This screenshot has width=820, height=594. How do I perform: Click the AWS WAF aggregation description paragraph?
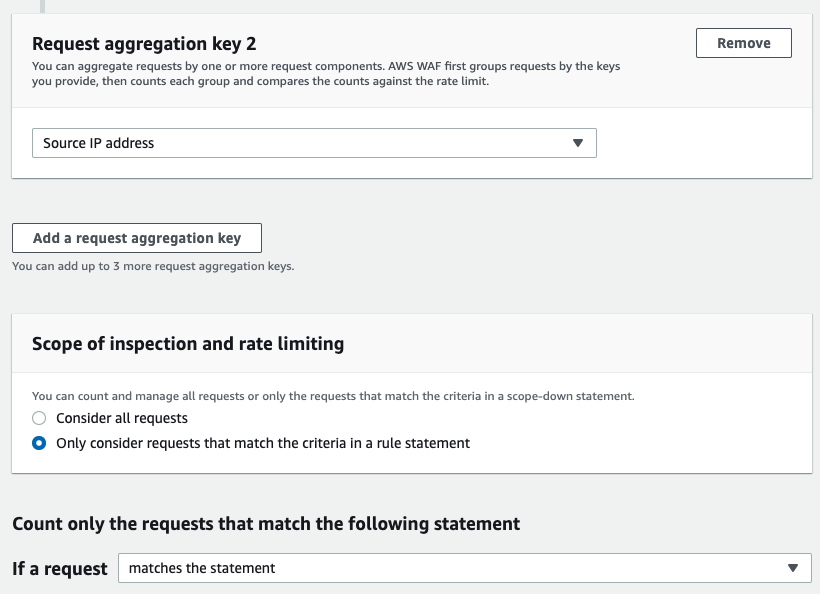click(326, 74)
